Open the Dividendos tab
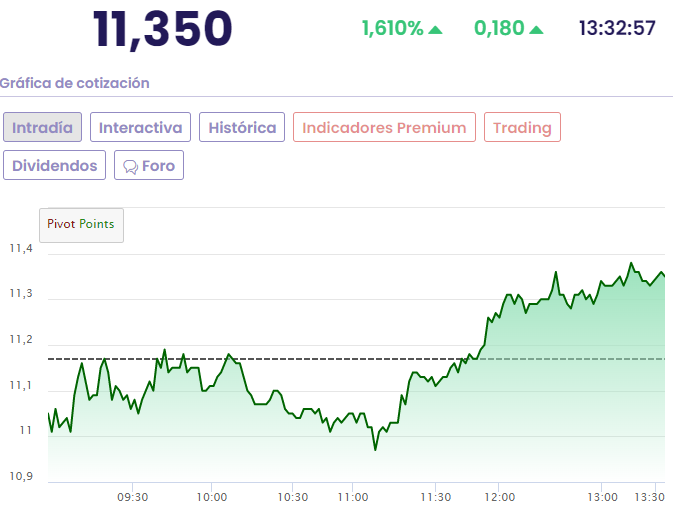 tap(55, 165)
